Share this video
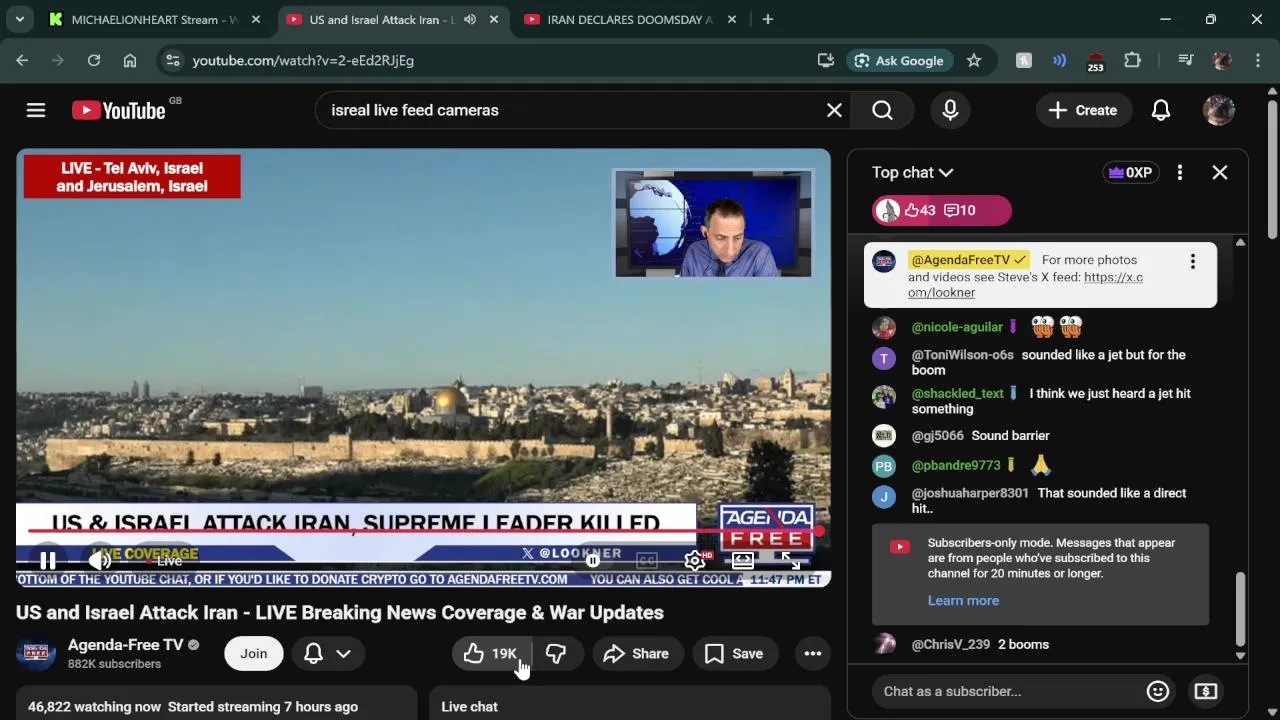Viewport: 1280px width, 720px height. pos(636,654)
